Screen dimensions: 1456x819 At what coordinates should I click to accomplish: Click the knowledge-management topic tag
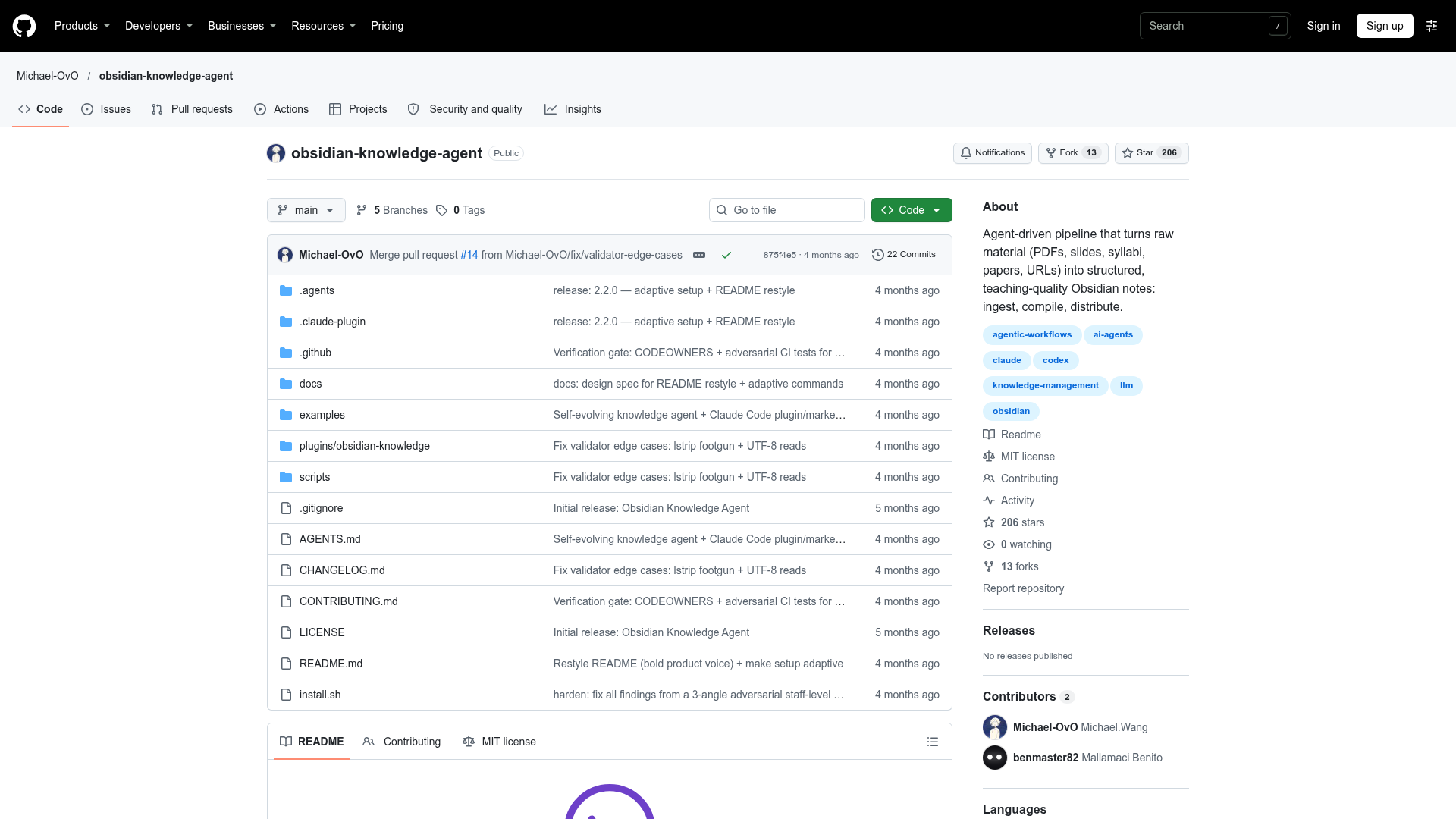pyautogui.click(x=1045, y=385)
